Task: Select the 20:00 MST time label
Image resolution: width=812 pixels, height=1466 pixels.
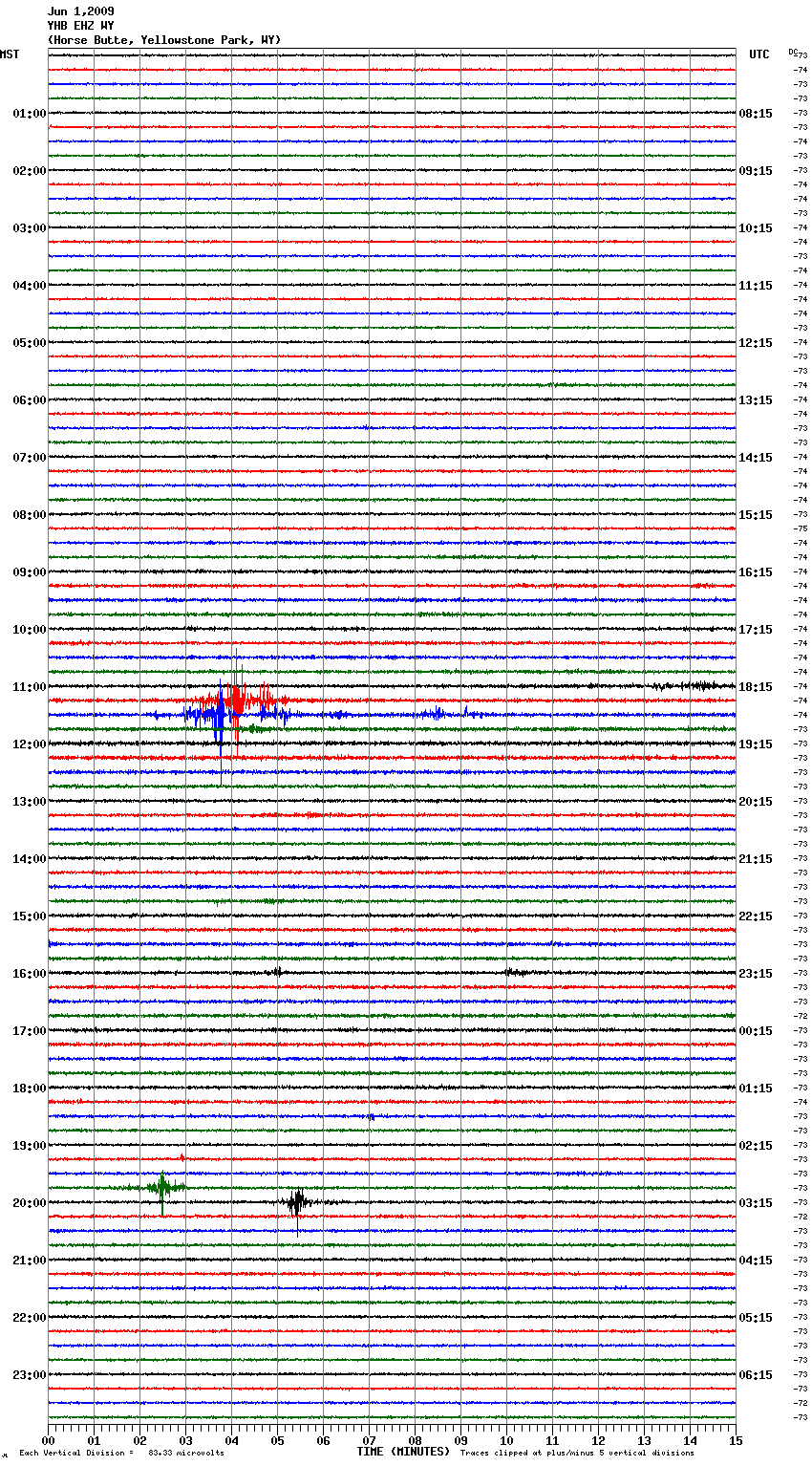Action: [30, 1203]
